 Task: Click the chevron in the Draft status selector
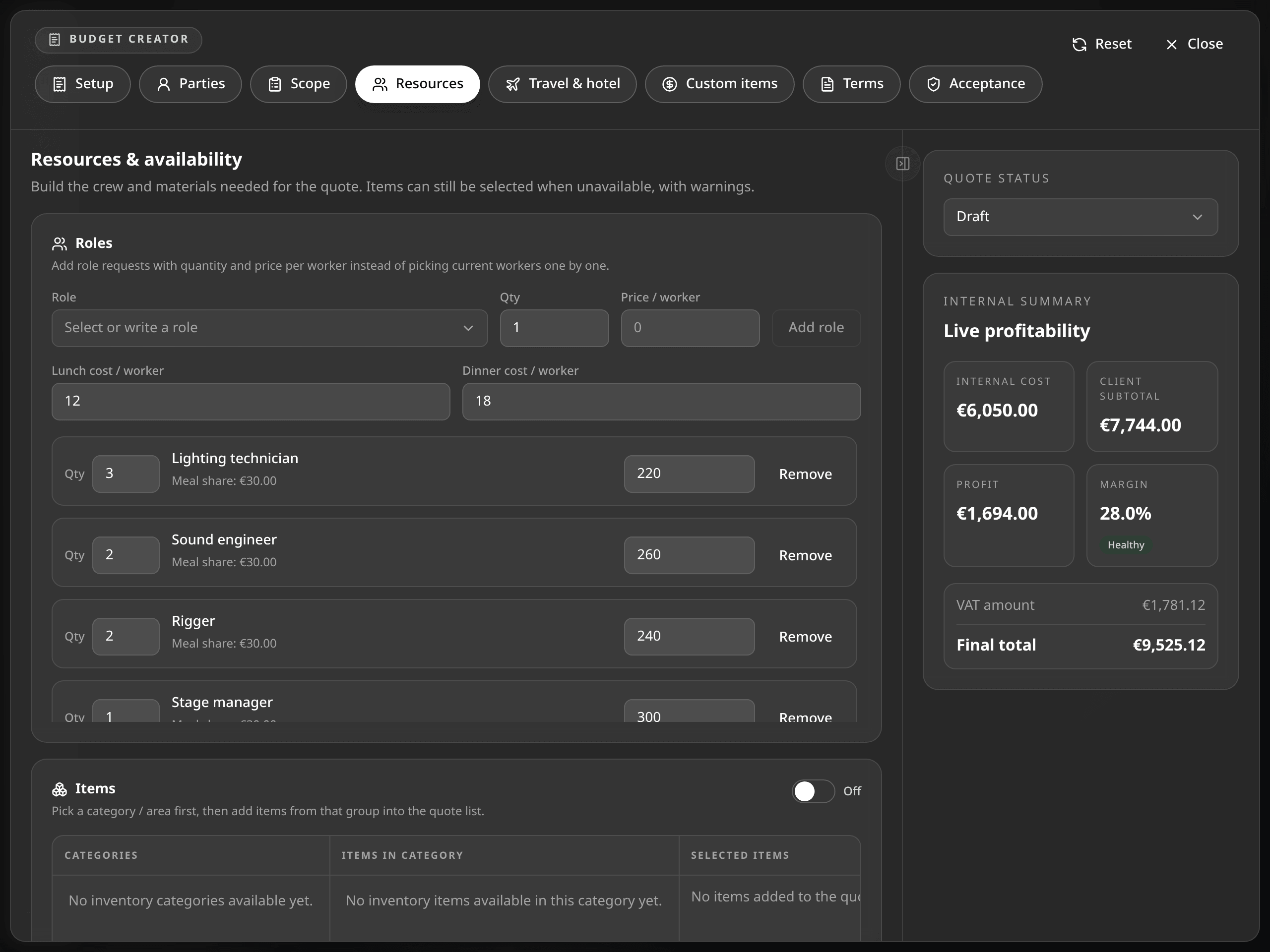tap(1197, 218)
